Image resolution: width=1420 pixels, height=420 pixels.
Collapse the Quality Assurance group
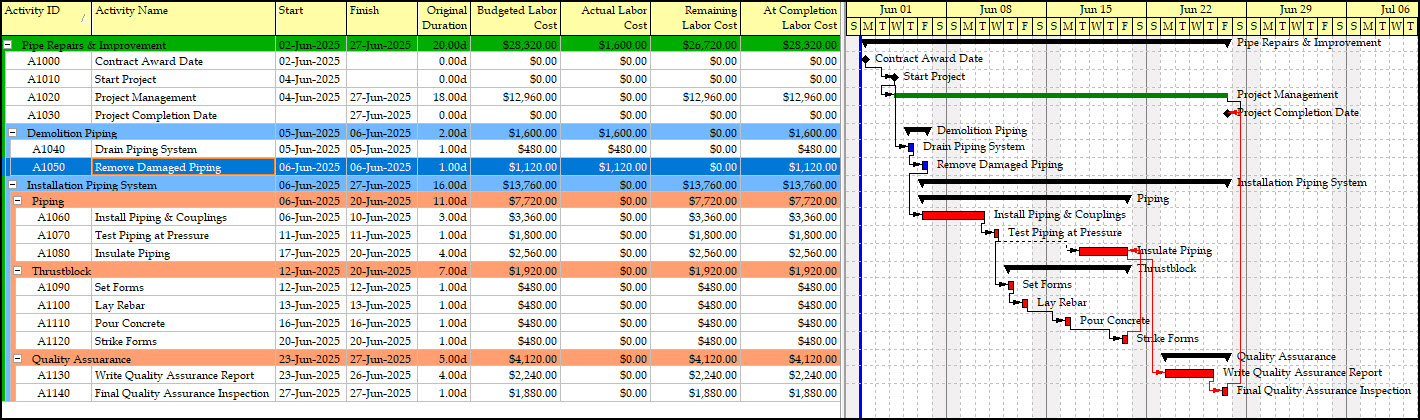(x=18, y=358)
